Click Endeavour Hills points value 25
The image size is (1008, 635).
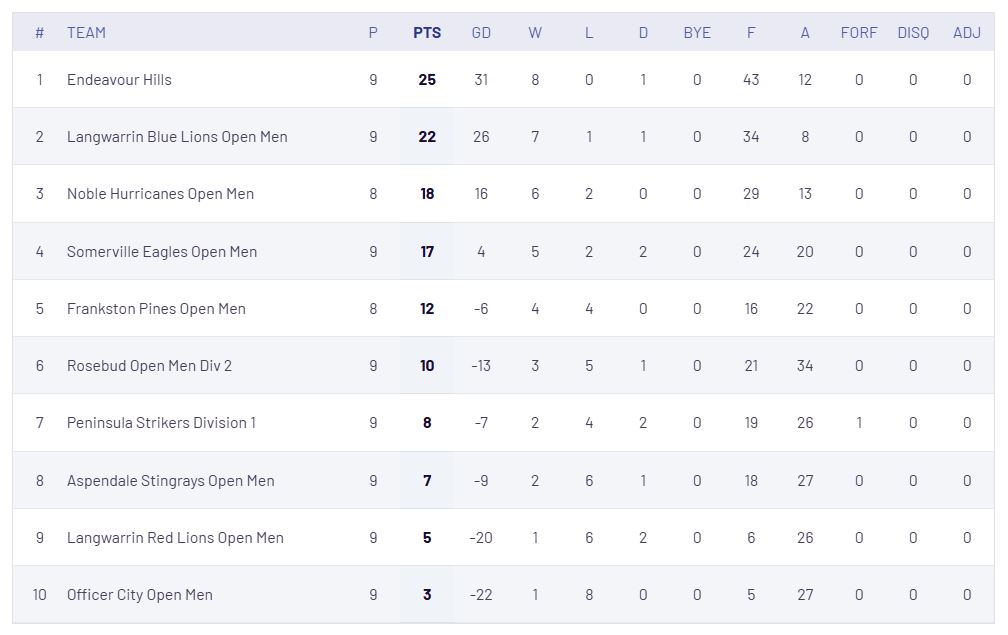pos(427,80)
